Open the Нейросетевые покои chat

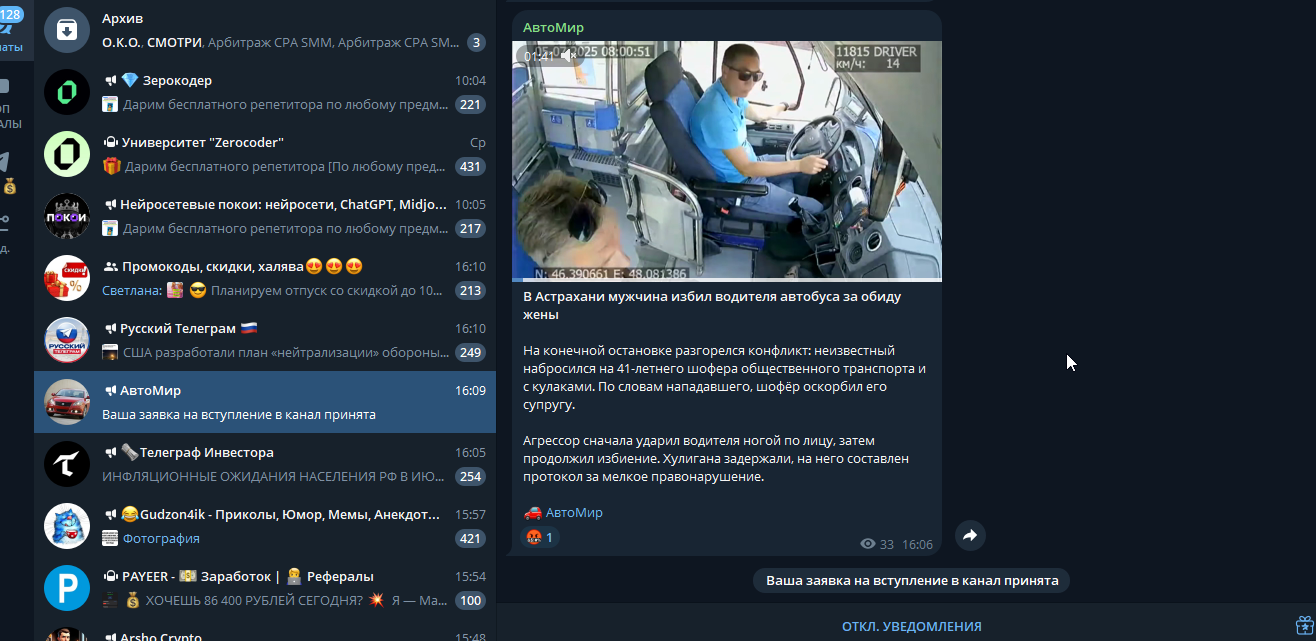(x=265, y=216)
